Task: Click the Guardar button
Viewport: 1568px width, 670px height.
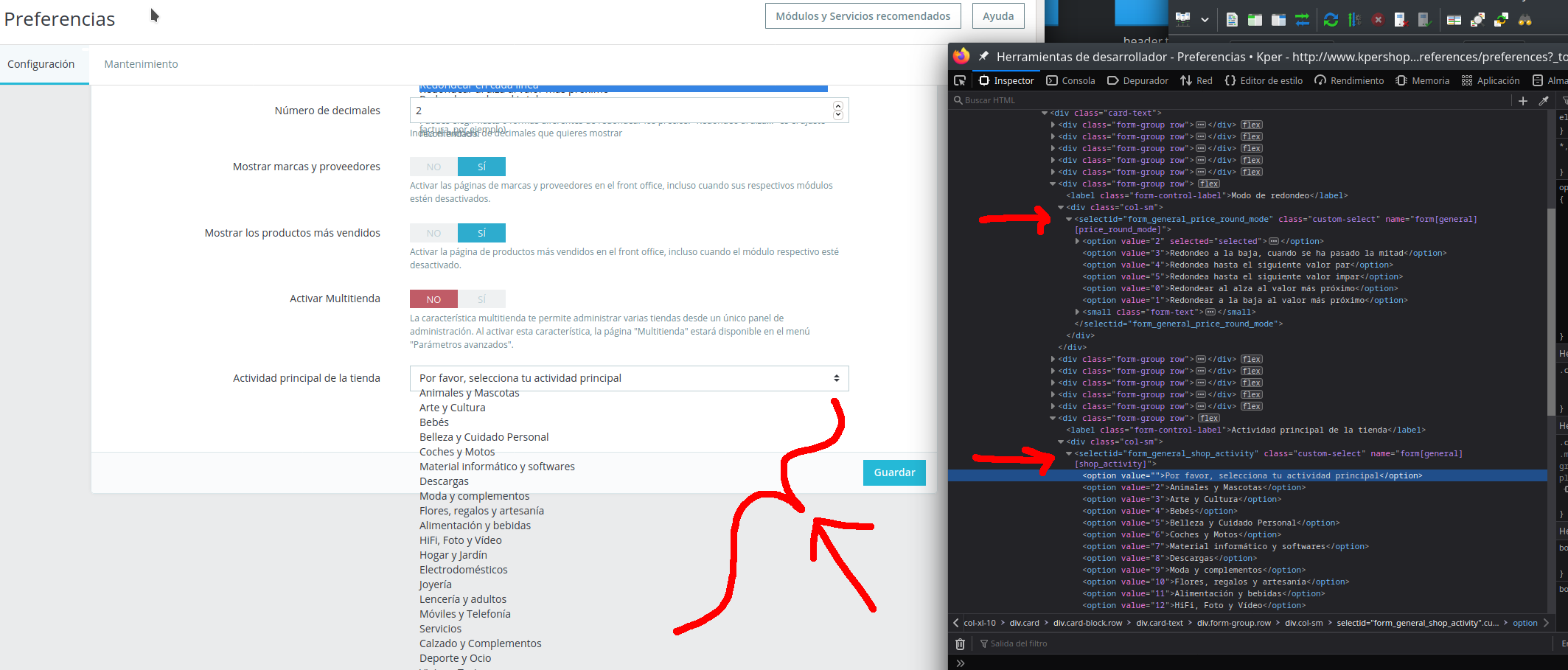Action: [894, 472]
